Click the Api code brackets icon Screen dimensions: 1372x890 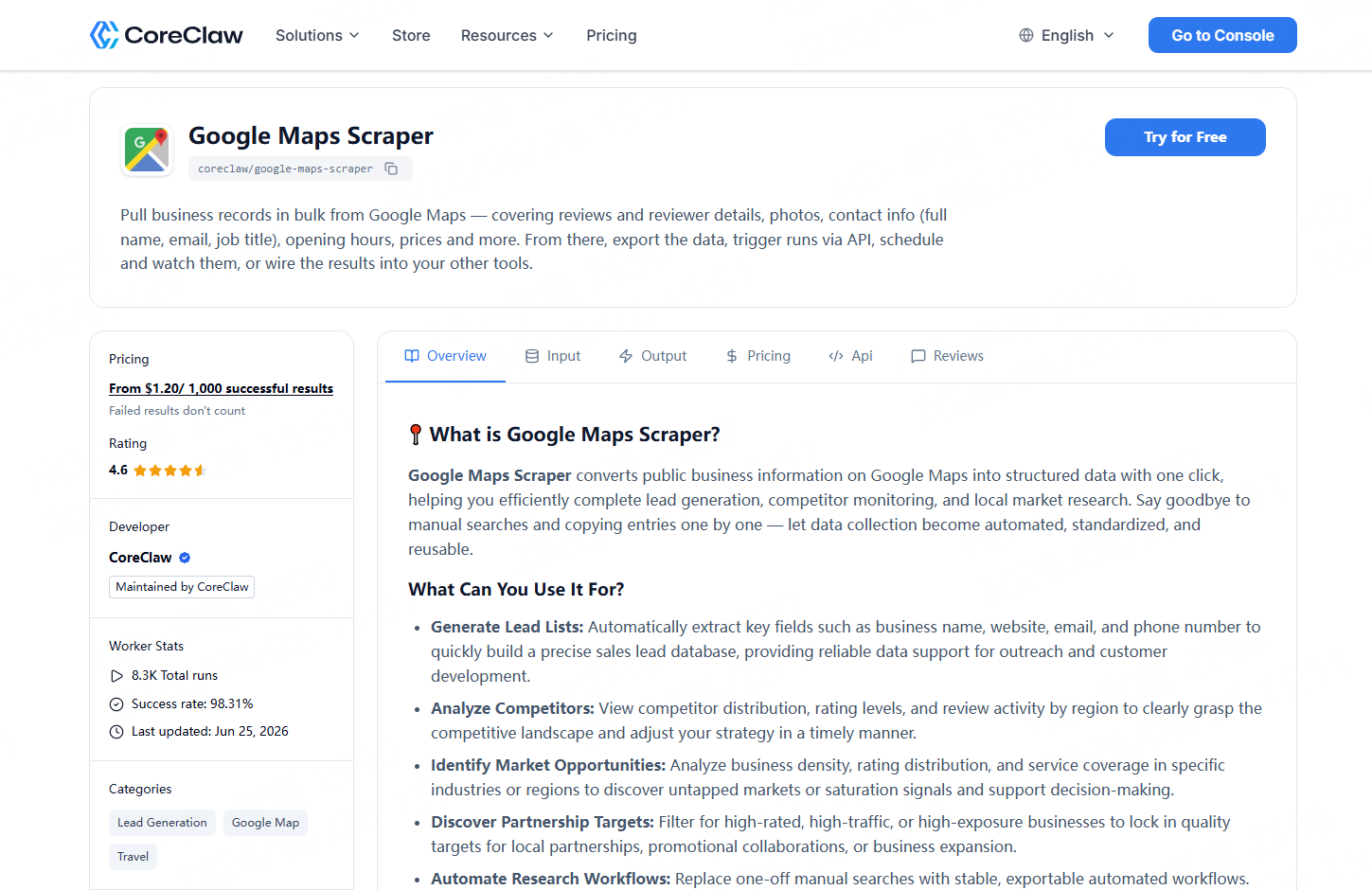[x=836, y=356]
